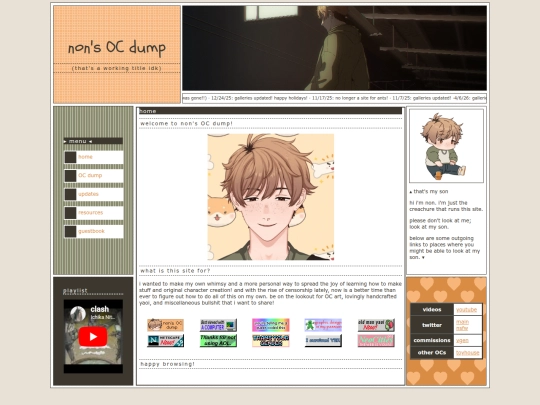Click the dark square beside home
The height and width of the screenshot is (405, 540).
pos(71,157)
